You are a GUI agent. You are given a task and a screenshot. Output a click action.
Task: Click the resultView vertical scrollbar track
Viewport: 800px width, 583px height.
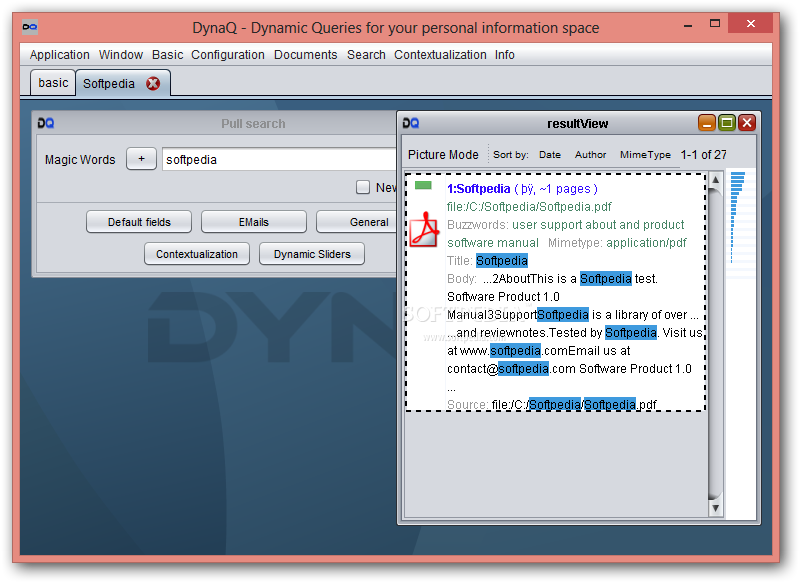[715, 344]
